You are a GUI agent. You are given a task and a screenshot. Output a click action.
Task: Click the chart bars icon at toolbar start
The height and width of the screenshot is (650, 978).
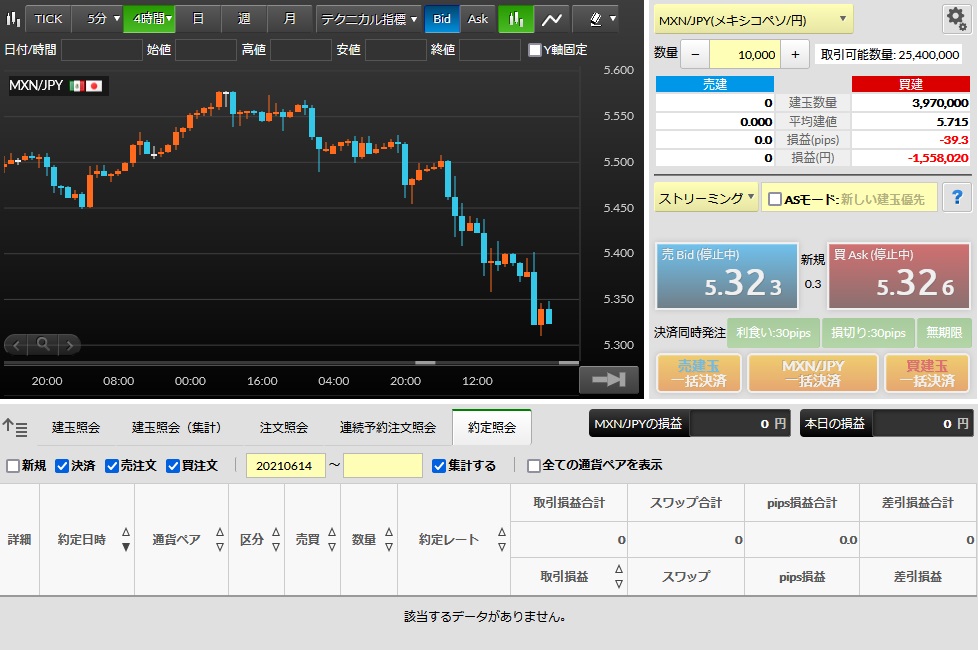point(12,19)
